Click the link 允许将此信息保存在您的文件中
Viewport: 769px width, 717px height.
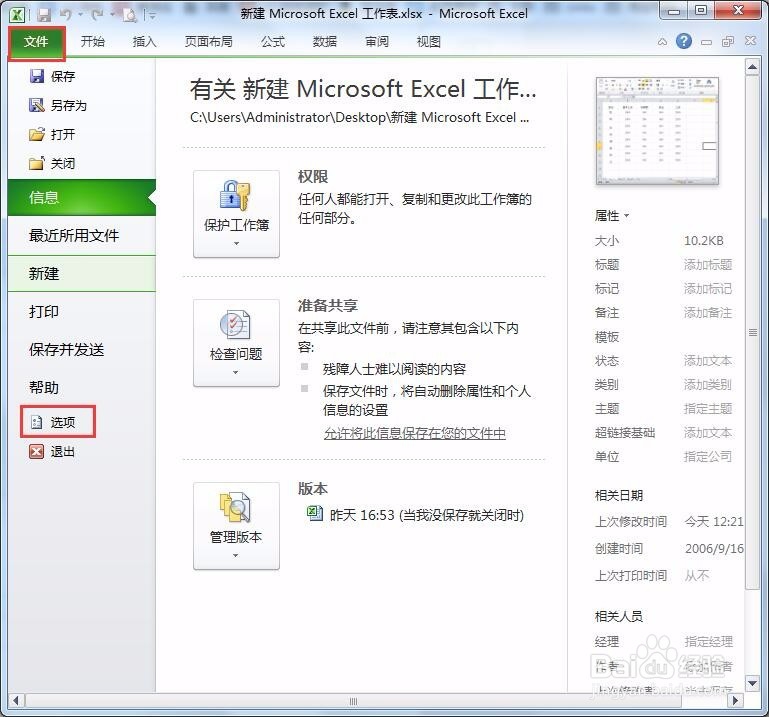click(x=414, y=434)
